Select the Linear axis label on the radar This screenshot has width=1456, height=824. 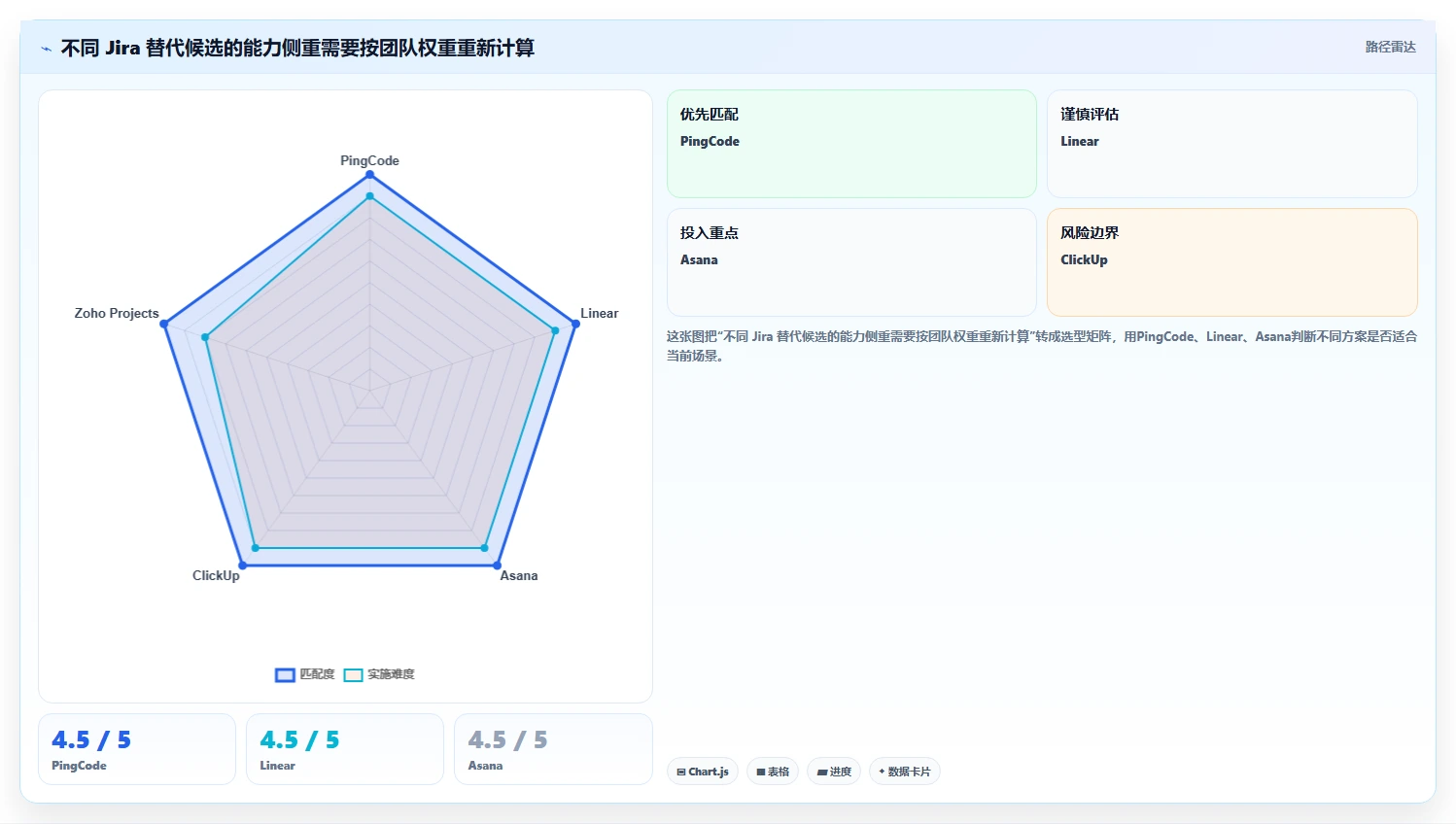click(x=600, y=313)
